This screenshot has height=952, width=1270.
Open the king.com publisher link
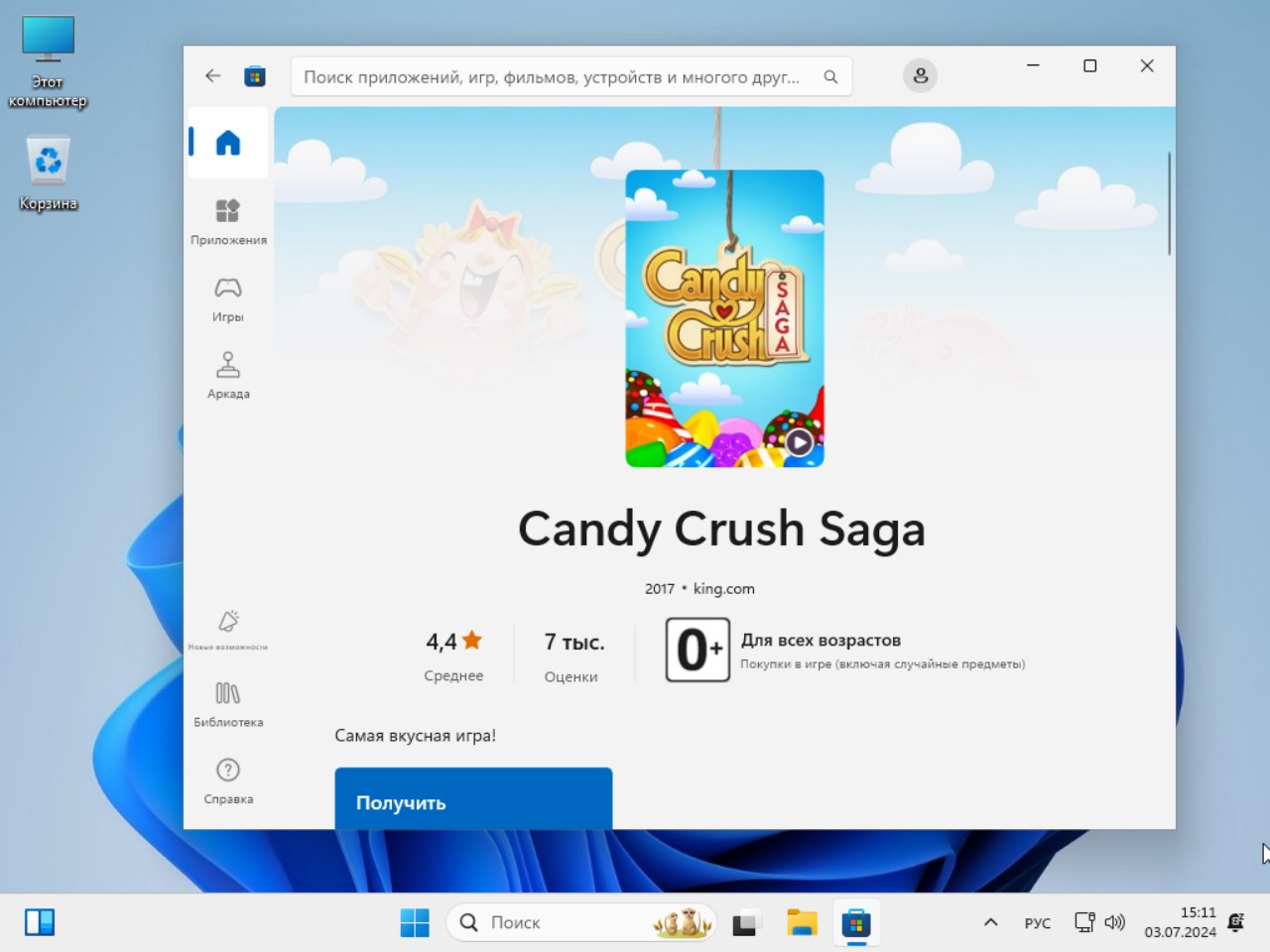coord(723,588)
